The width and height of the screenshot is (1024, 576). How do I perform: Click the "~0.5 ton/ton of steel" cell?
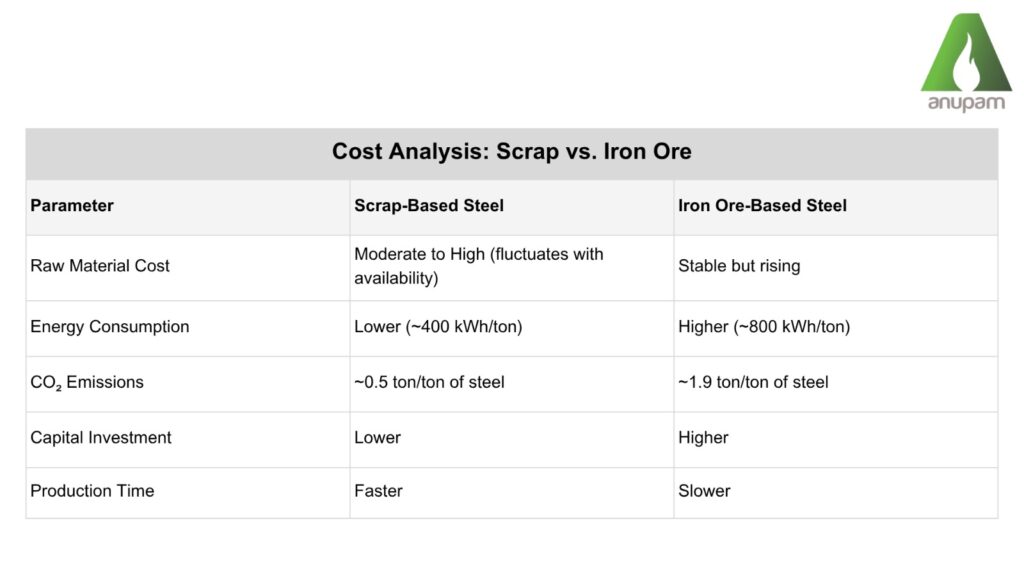coord(429,382)
